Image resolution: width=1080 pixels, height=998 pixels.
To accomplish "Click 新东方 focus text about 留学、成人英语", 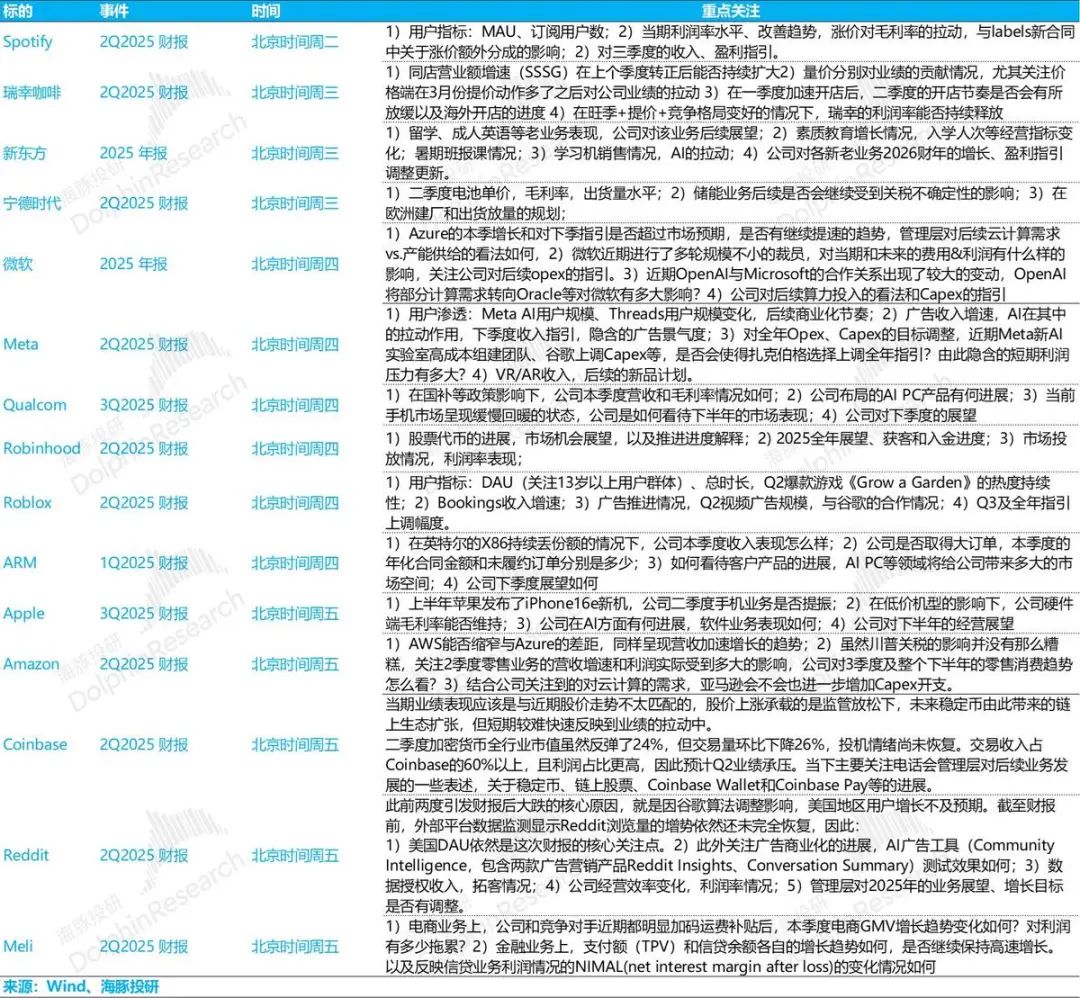I will (x=729, y=153).
